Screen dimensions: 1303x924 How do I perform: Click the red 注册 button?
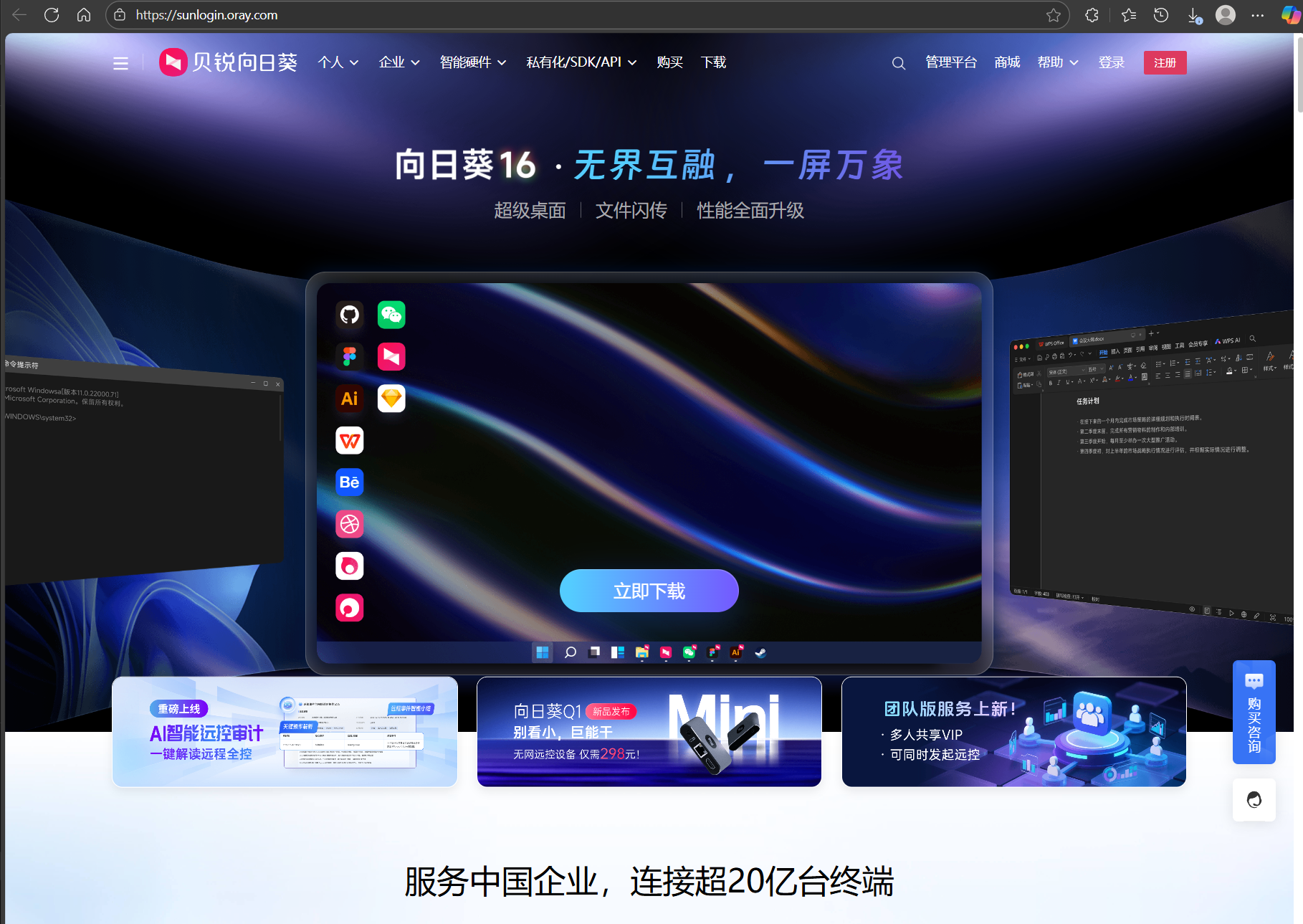click(1165, 62)
